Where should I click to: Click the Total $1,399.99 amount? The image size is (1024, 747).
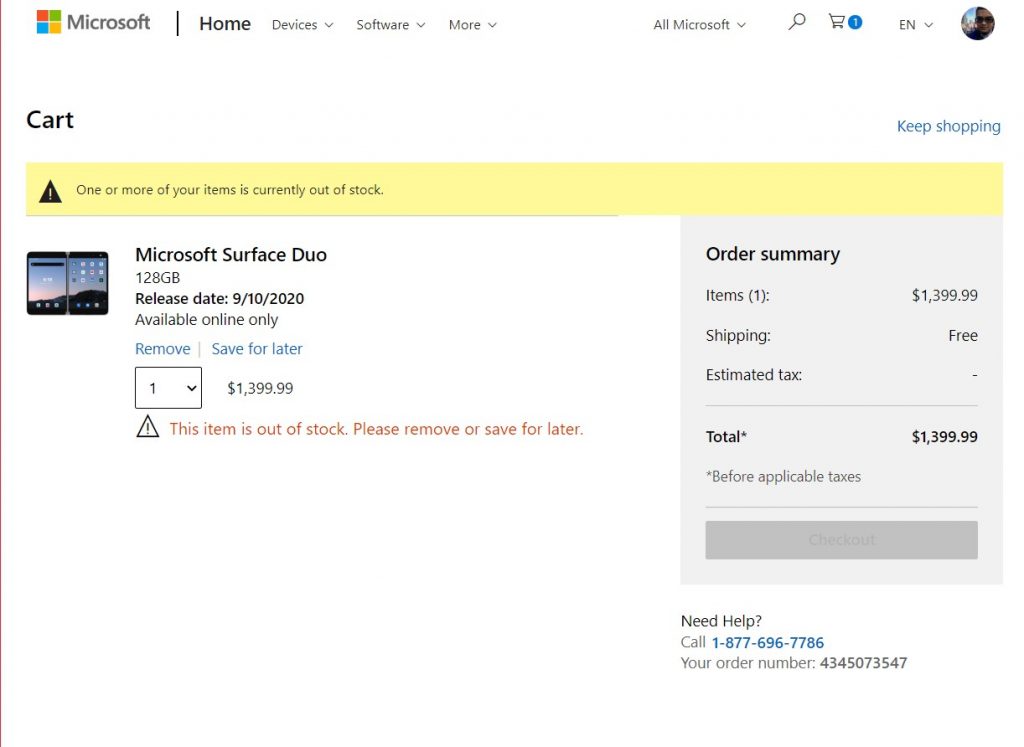pyautogui.click(x=944, y=437)
